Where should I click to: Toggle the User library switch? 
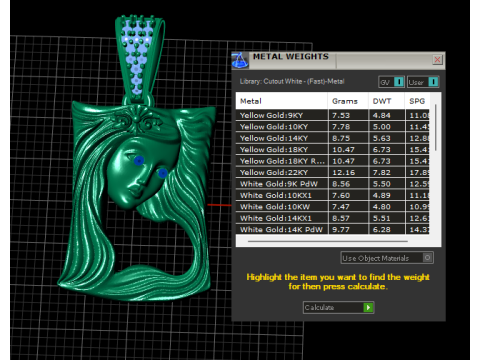433,82
